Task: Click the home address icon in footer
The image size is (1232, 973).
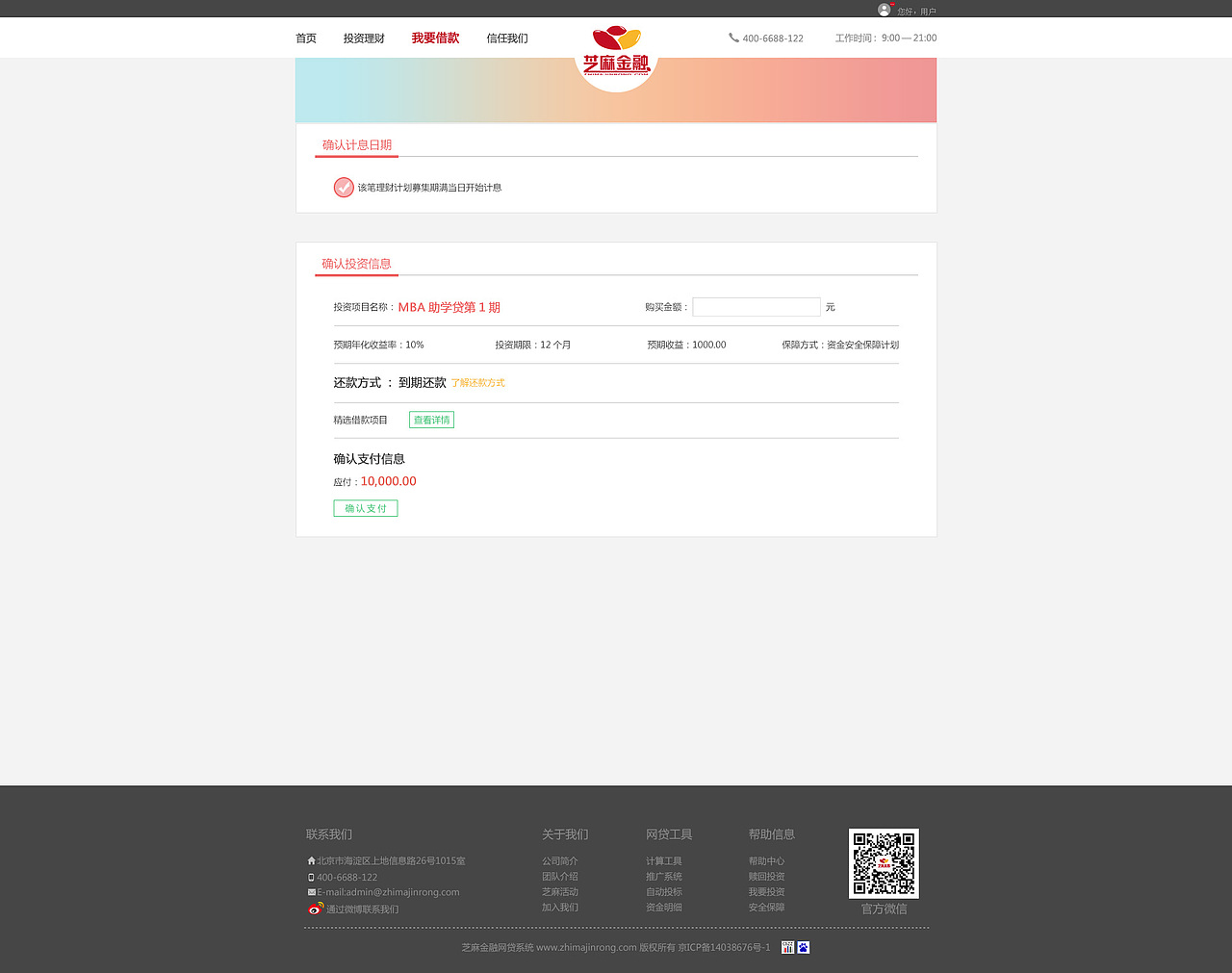Action: coord(311,860)
